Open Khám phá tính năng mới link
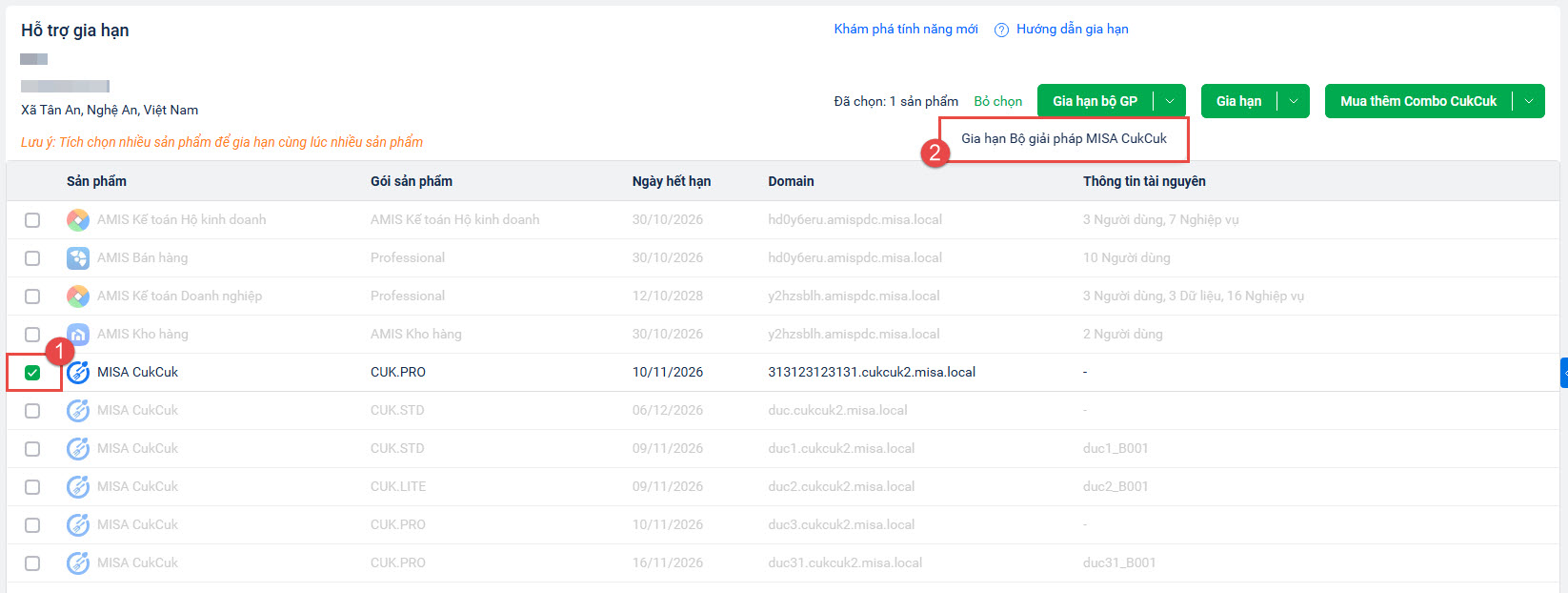 (x=906, y=30)
